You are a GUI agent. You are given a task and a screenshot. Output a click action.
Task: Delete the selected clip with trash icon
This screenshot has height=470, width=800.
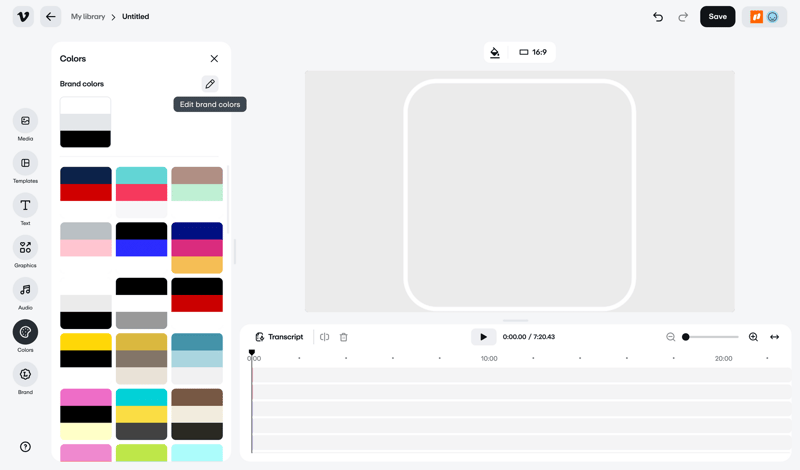click(x=344, y=337)
